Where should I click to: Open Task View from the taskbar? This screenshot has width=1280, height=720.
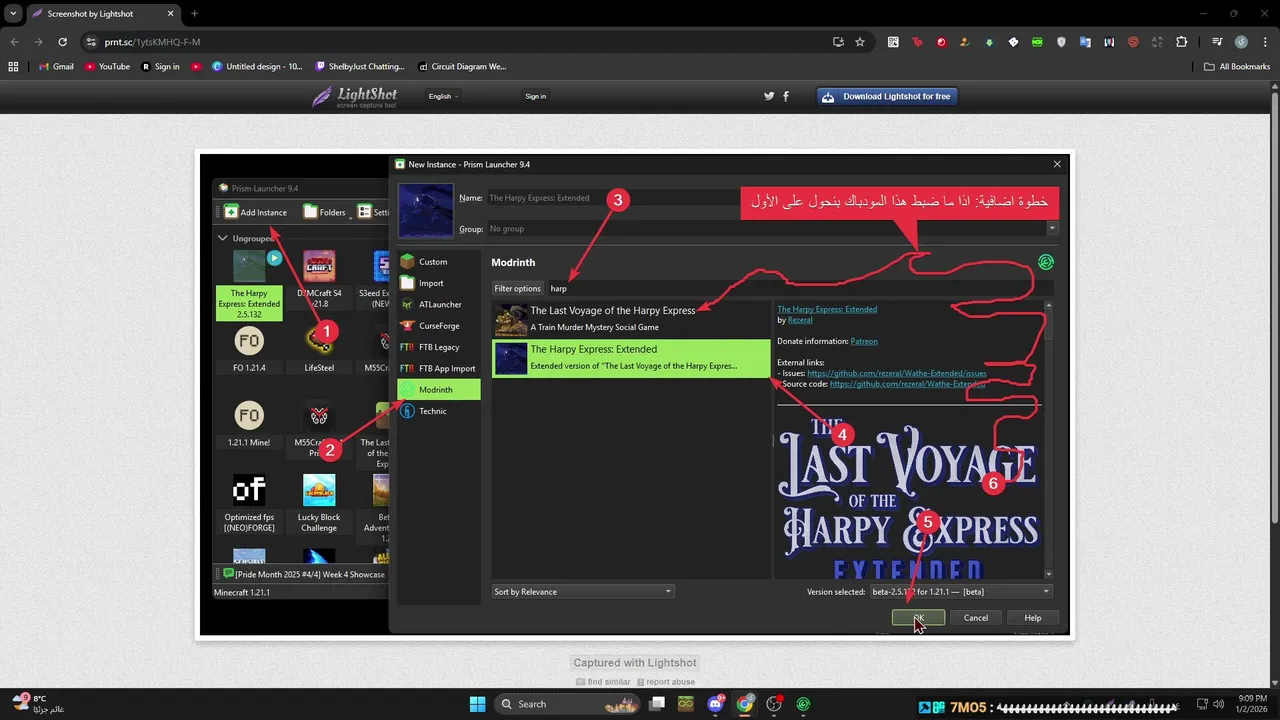pos(657,704)
